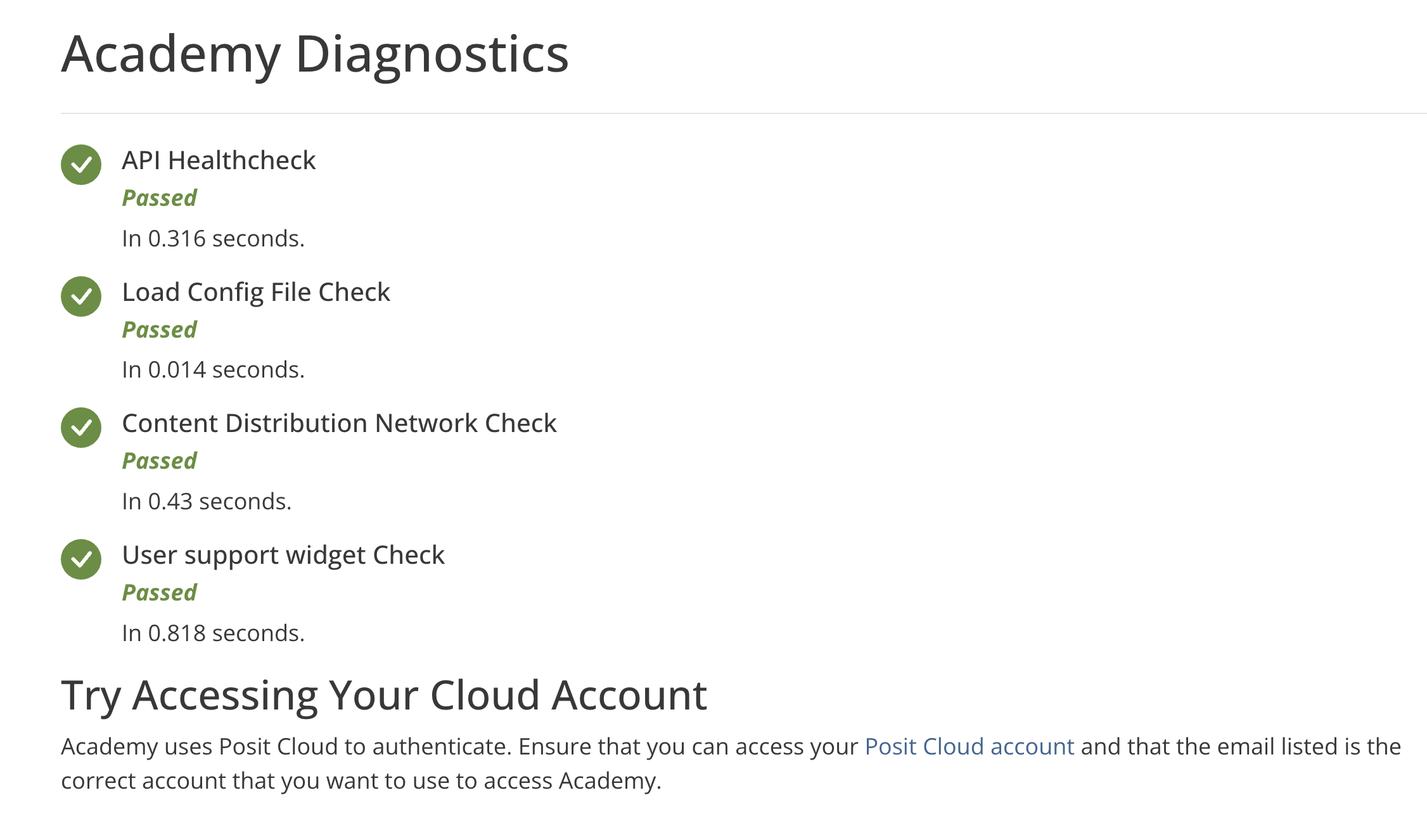Click the Load Config File Check checkmark icon

pos(81,296)
